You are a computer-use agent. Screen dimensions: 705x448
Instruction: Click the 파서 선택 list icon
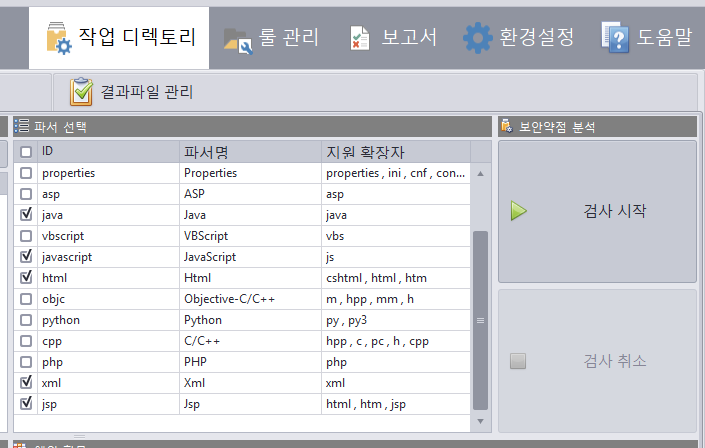click(x=21, y=126)
